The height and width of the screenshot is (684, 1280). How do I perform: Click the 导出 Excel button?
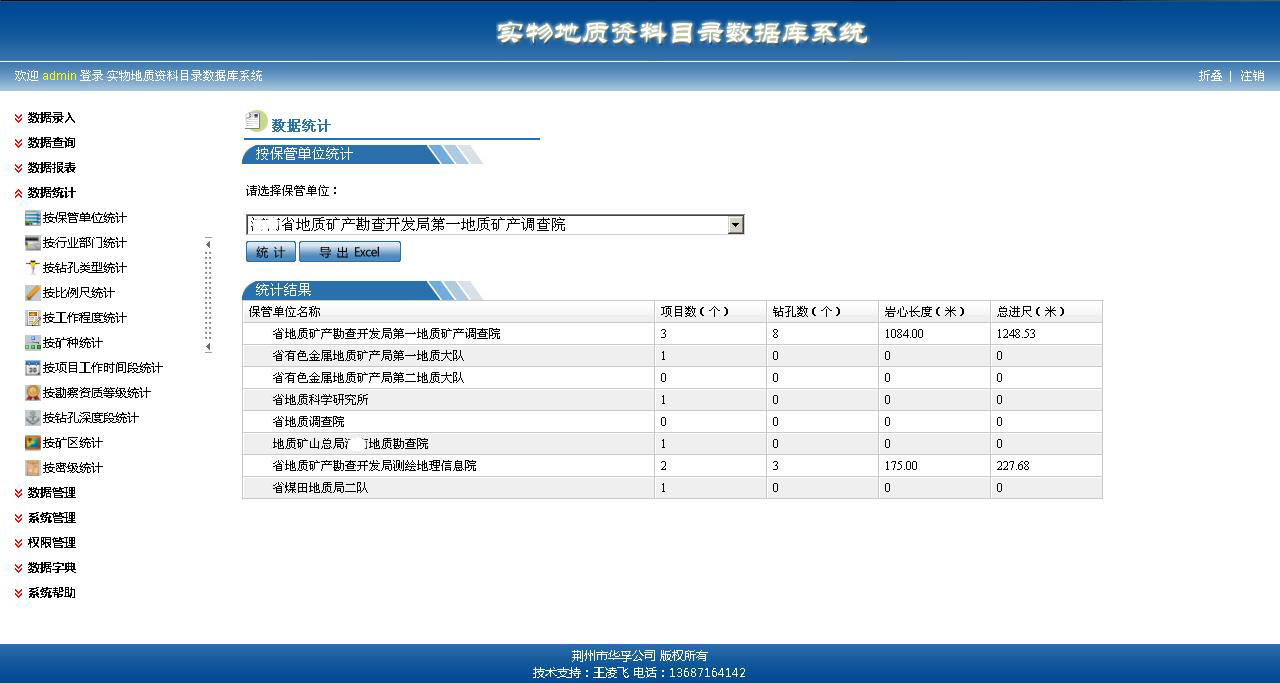[349, 251]
